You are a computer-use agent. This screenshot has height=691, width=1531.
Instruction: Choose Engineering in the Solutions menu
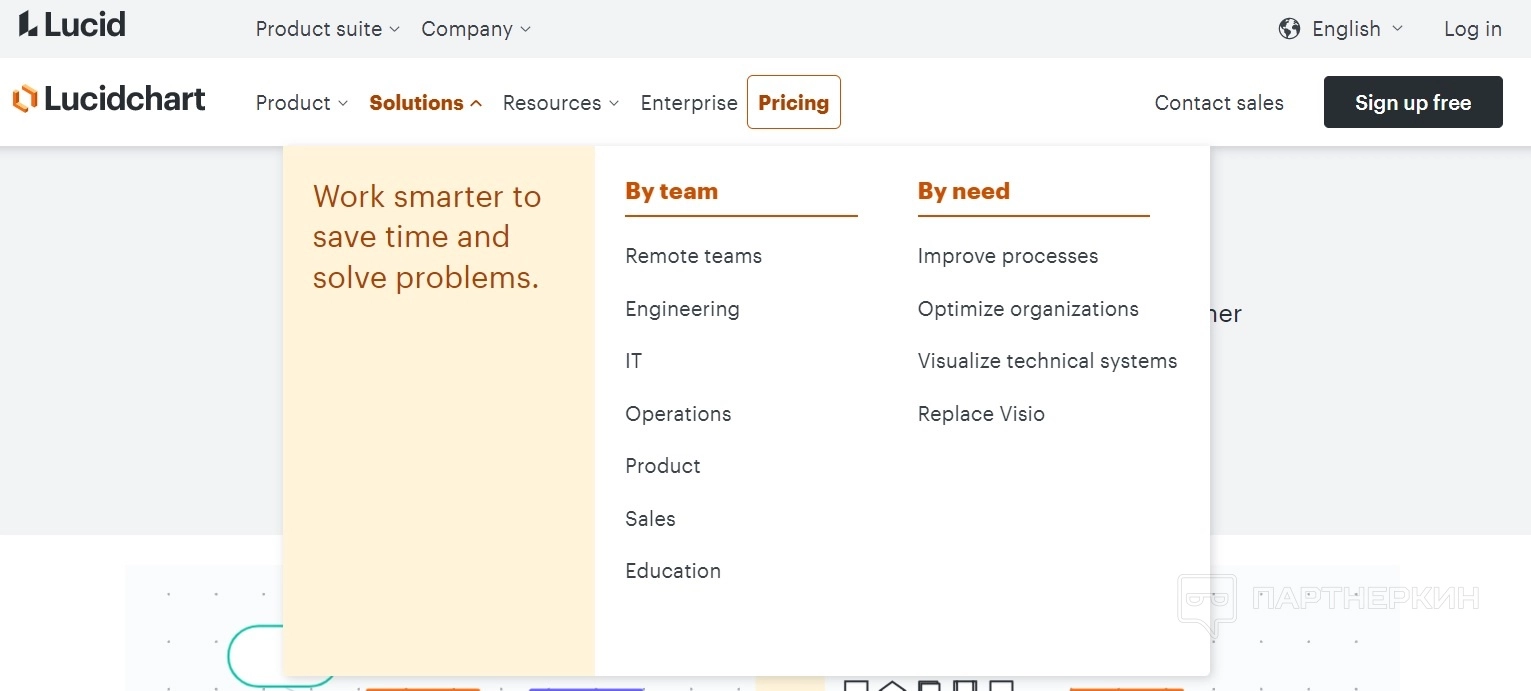[682, 309]
